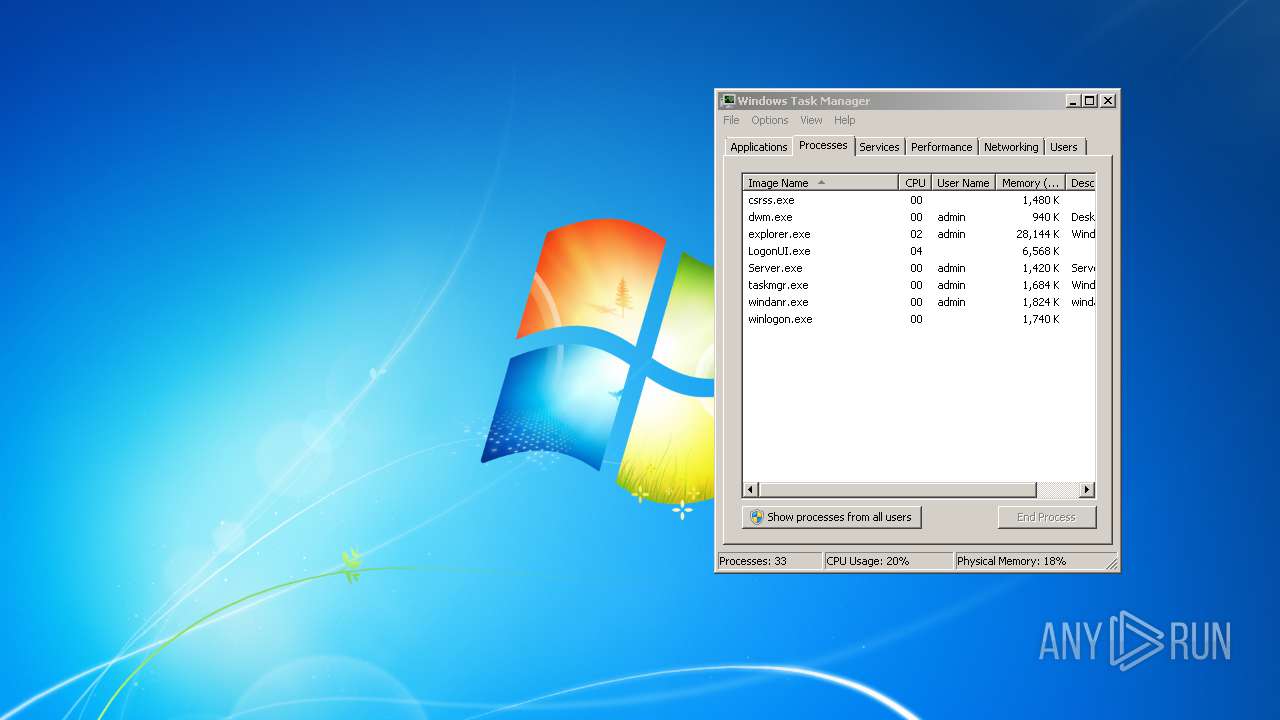Image resolution: width=1280 pixels, height=720 pixels.
Task: Click the Physical Memory: 18% status entry
Action: [1035, 561]
